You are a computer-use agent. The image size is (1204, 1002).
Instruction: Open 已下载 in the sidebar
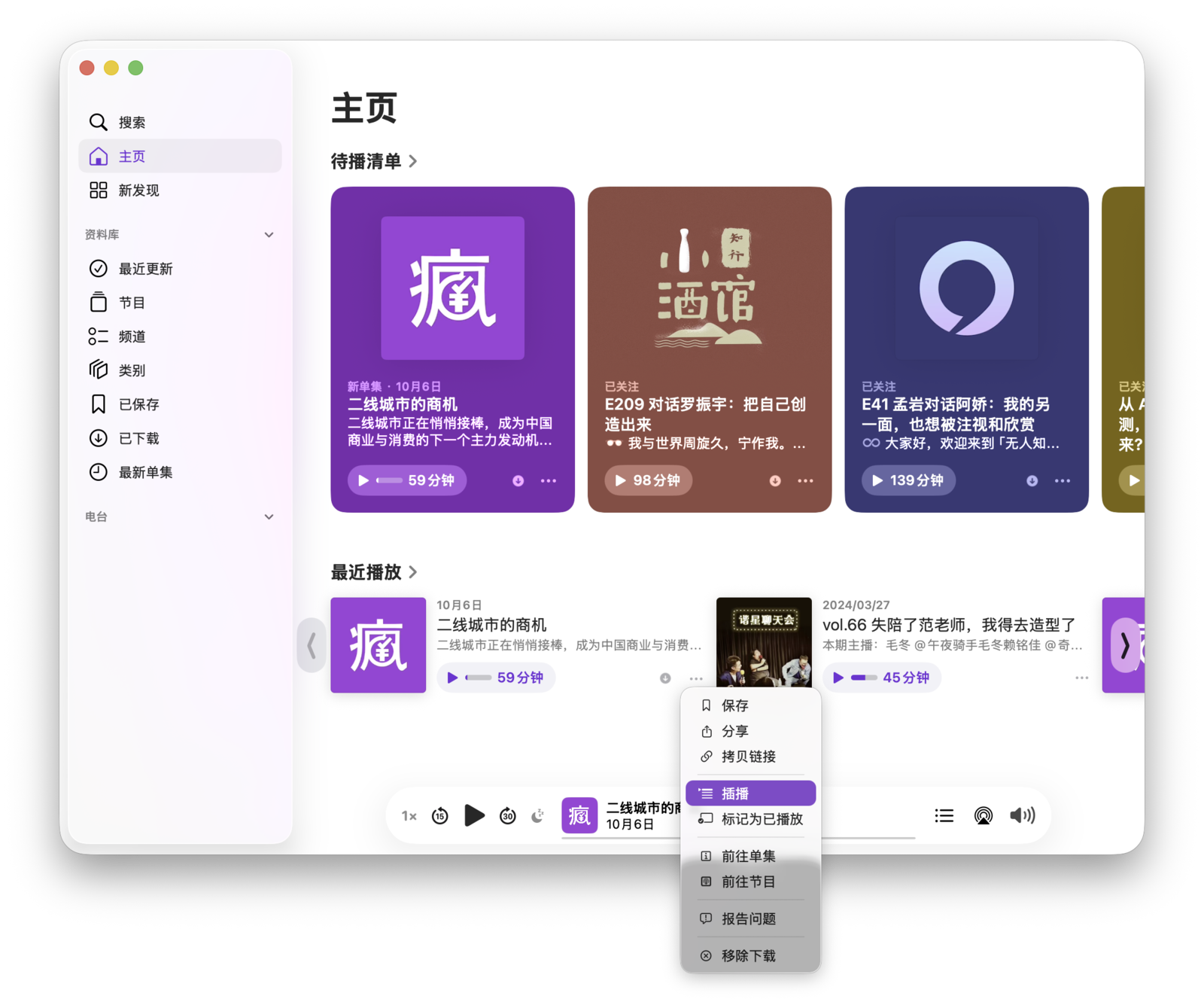(138, 438)
